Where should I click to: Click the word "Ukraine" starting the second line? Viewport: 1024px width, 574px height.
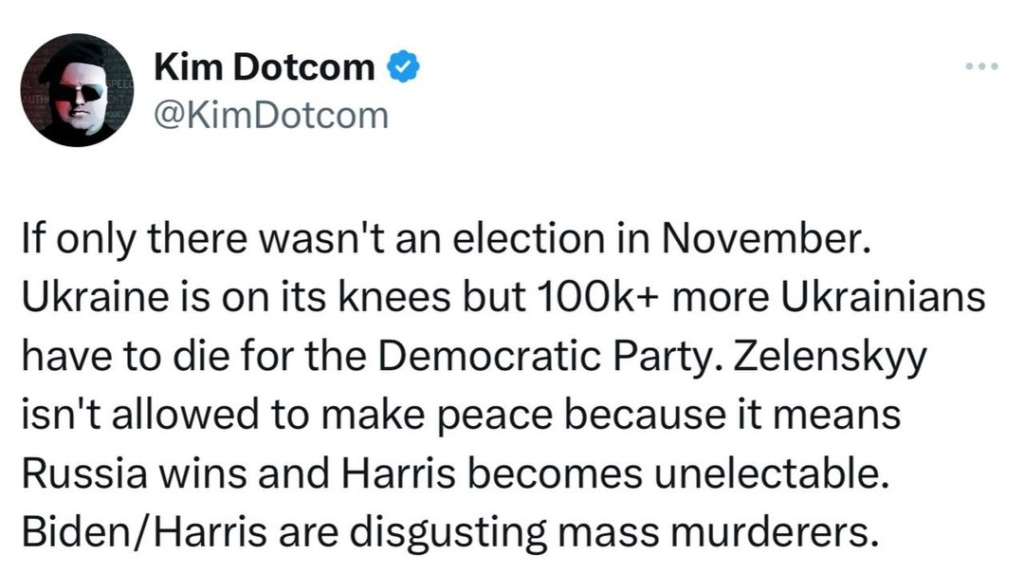(91, 298)
